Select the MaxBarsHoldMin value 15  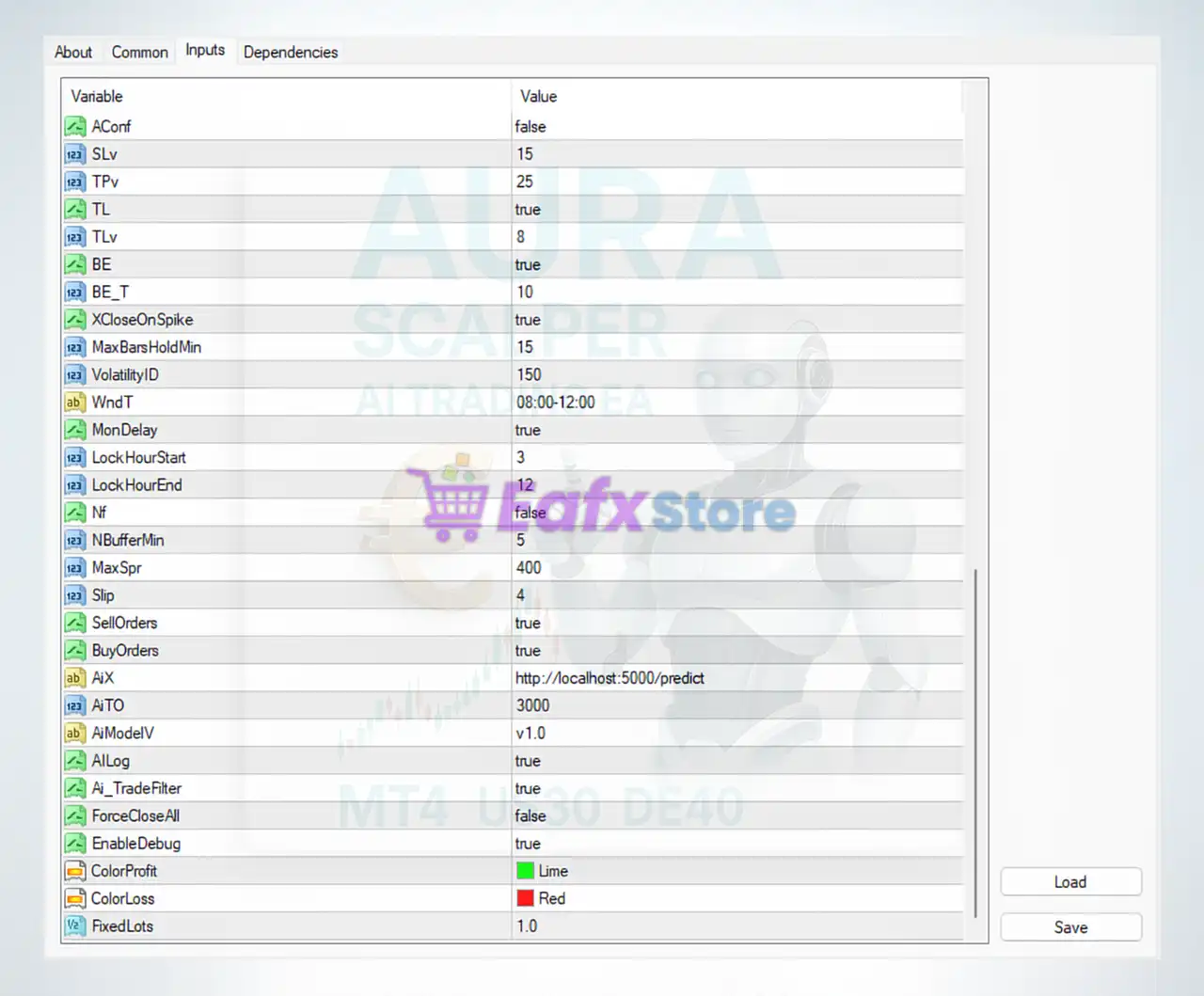[x=525, y=347]
